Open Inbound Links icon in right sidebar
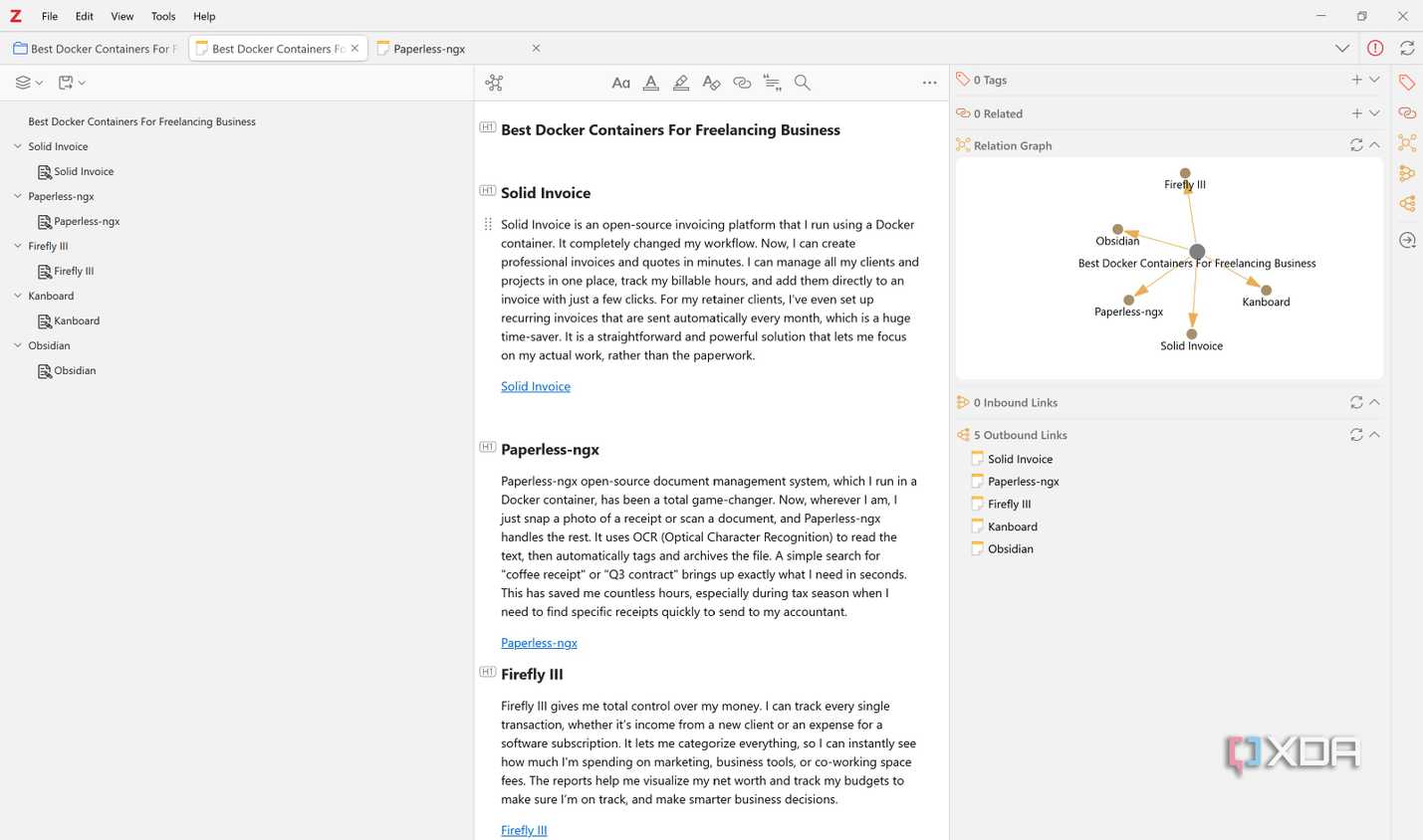This screenshot has height=840, width=1423. [1407, 173]
